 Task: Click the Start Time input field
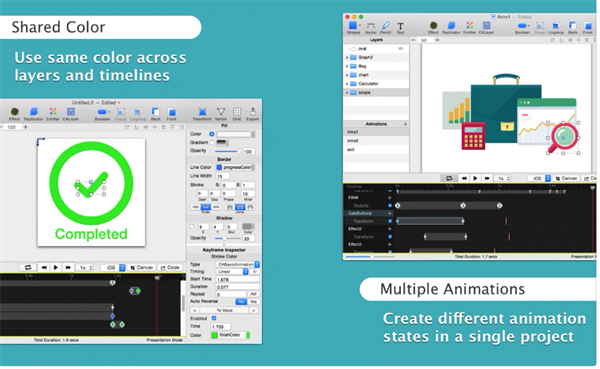pos(238,280)
